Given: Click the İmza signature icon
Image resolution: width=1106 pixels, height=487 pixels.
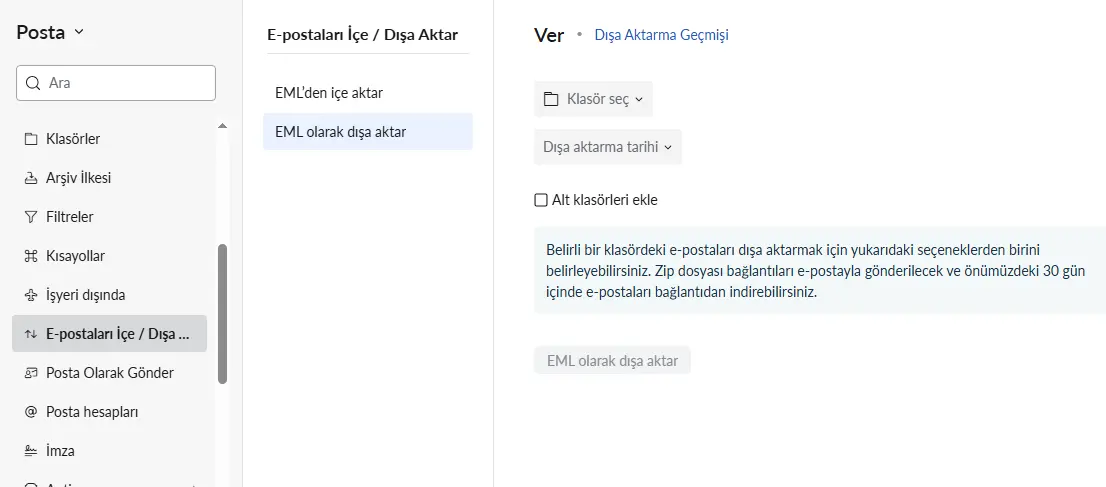Looking at the screenshot, I should click(x=30, y=450).
